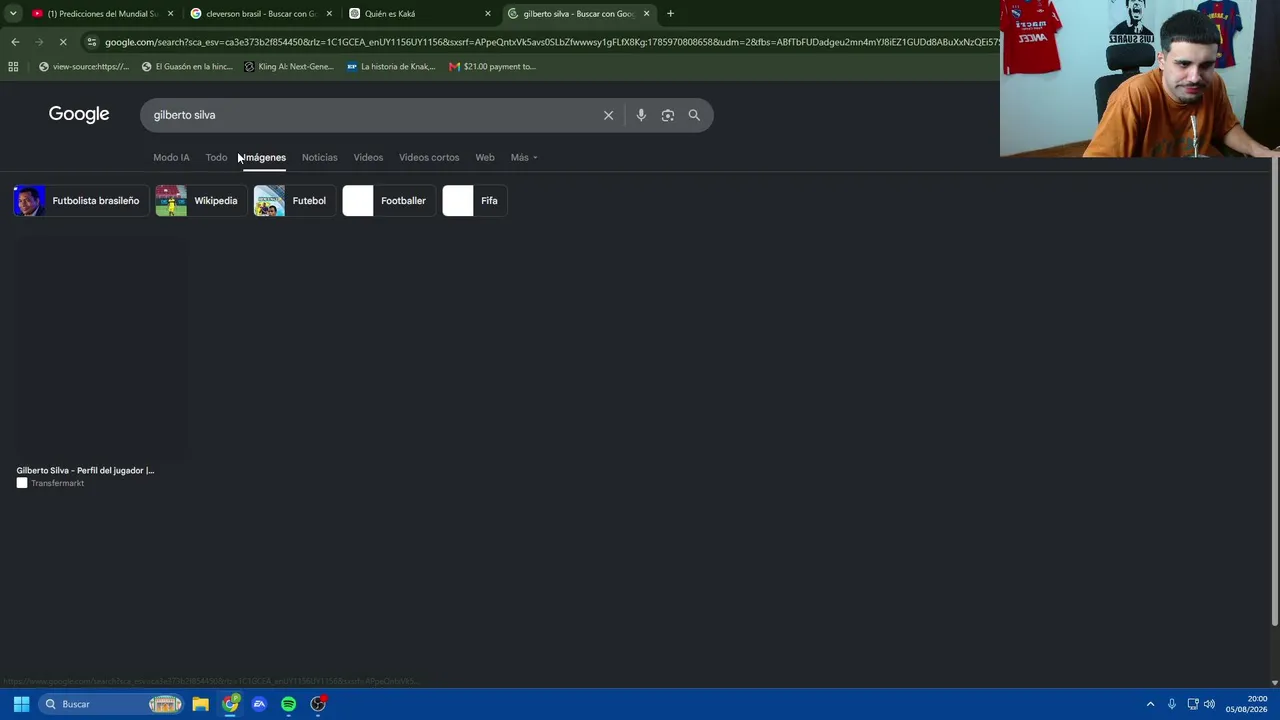Open a new browser tab
This screenshot has height=720, width=1280.
pos(670,14)
